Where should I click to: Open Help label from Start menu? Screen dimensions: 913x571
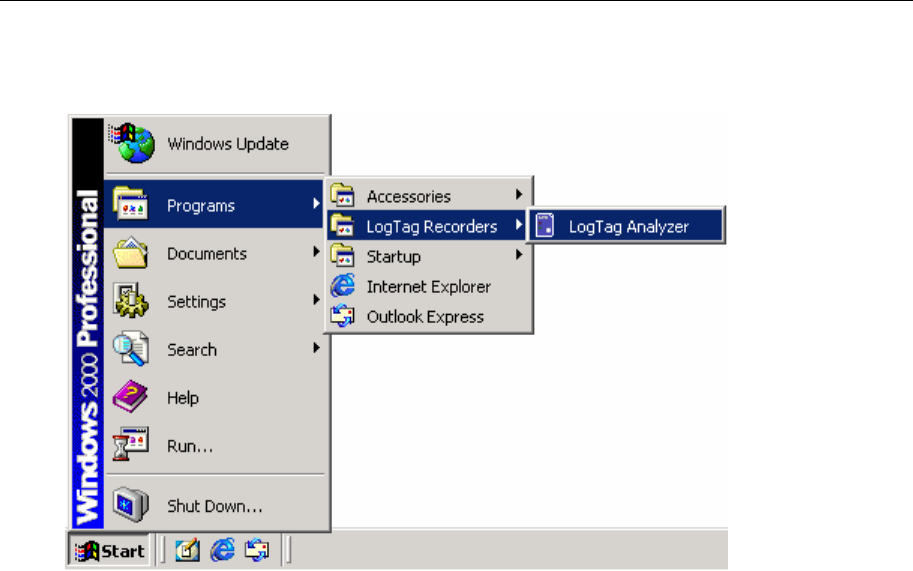click(183, 398)
